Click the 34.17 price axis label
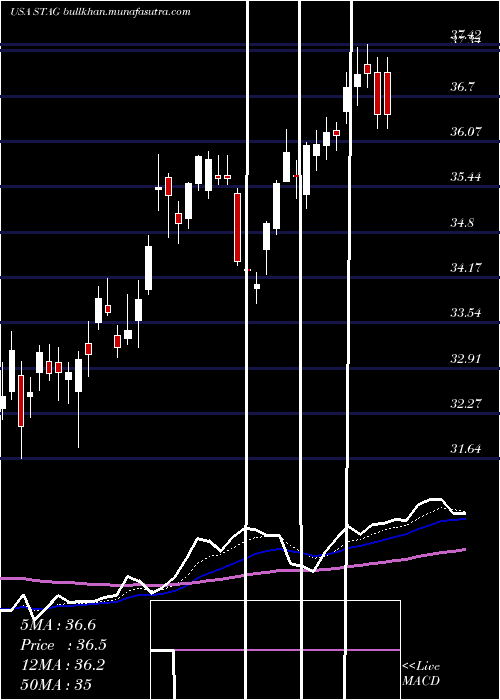500x700 pixels. [466, 267]
